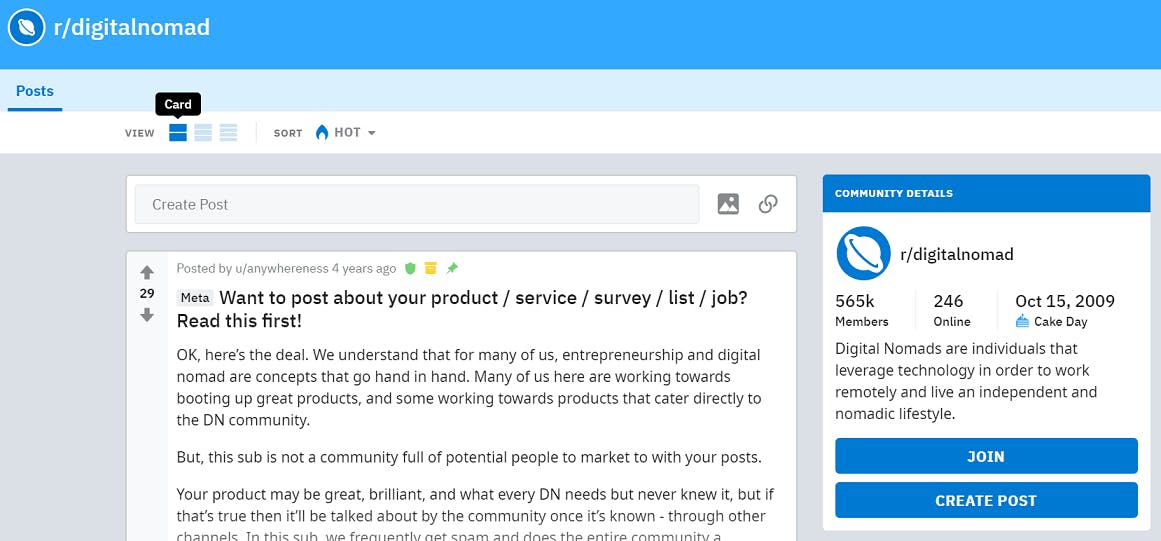Switch to Classic view layout icon
The height and width of the screenshot is (541, 1161).
(x=203, y=132)
